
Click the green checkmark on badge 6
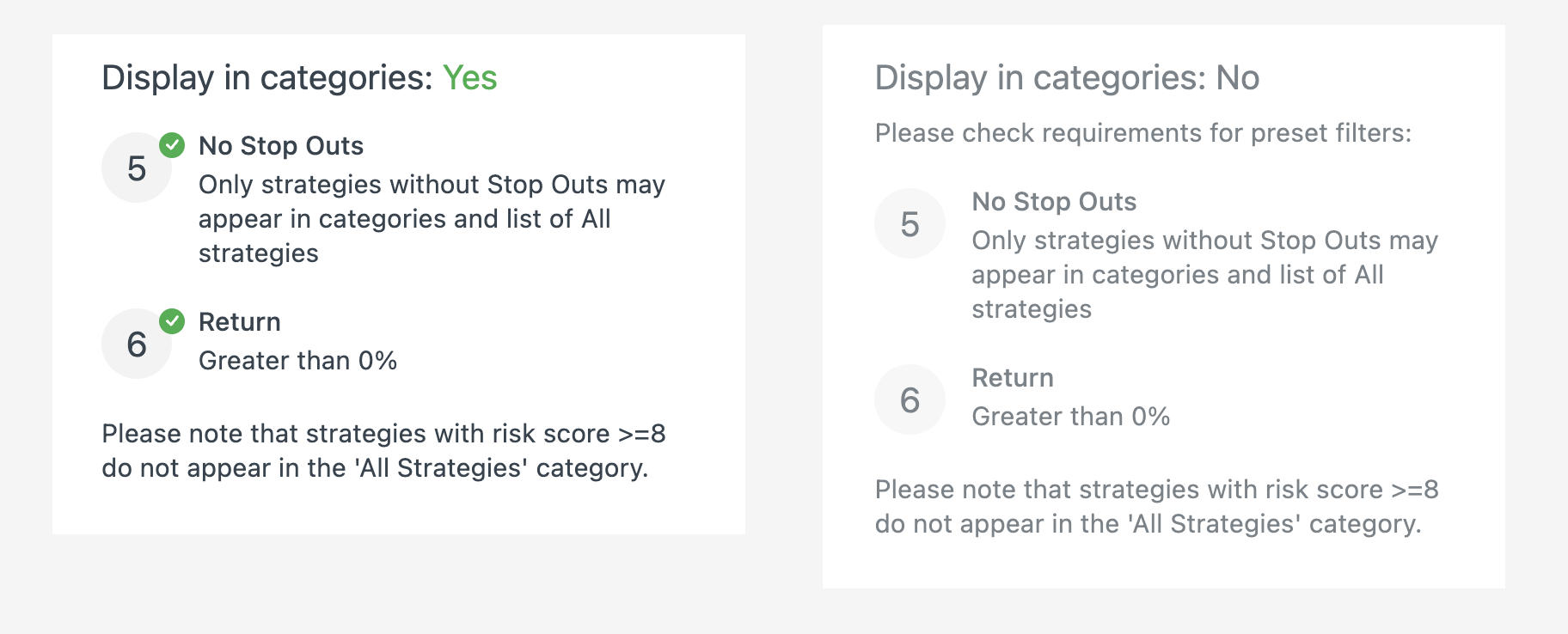coord(172,321)
